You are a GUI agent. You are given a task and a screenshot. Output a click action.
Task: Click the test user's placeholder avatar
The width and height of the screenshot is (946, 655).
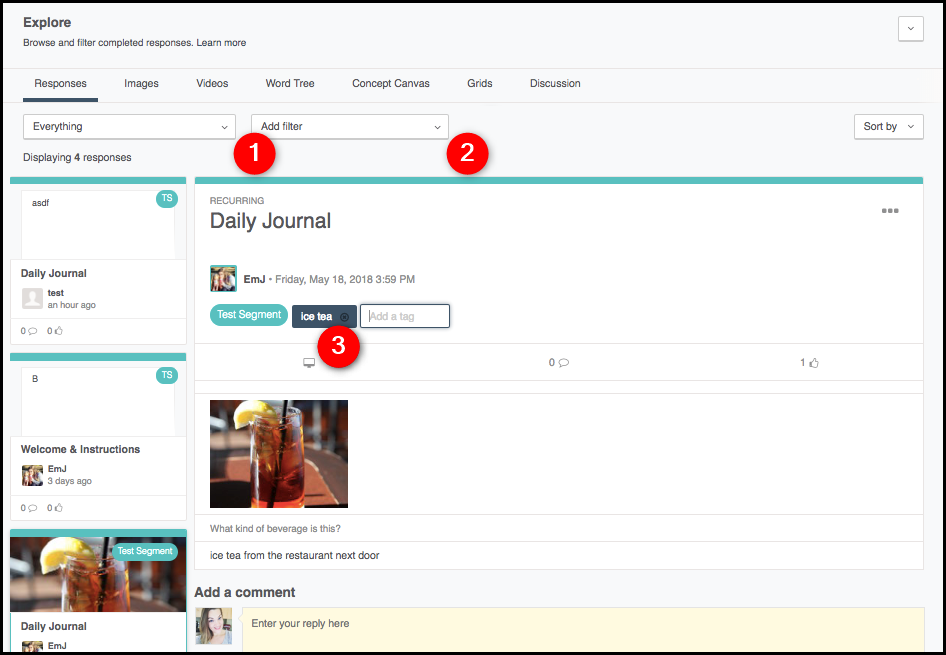pos(32,299)
